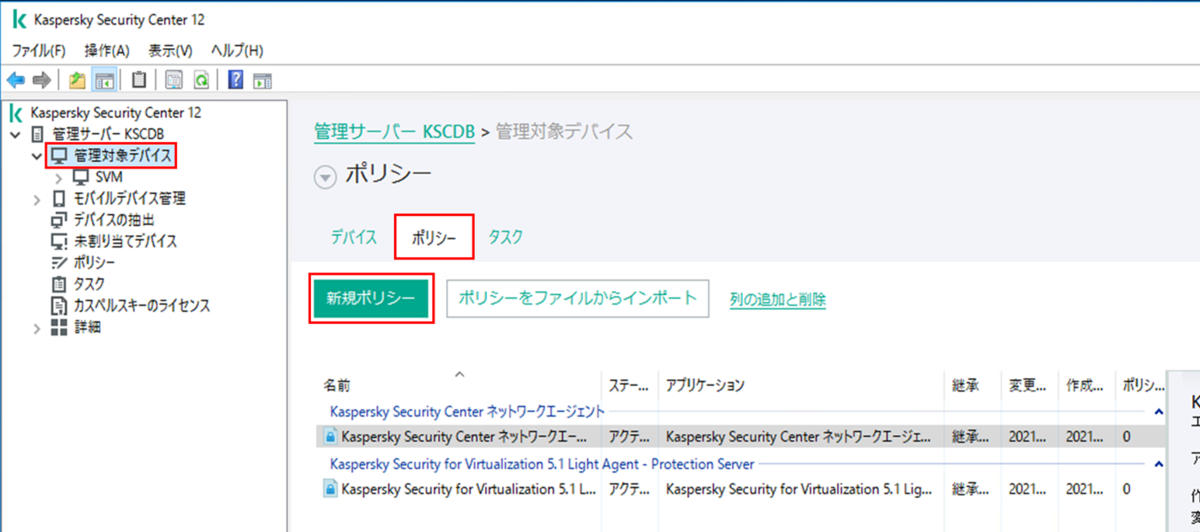This screenshot has height=532, width=1200.
Task: Collapse the Virtualization 5.1 Light Agent group arrow
Action: [1158, 464]
